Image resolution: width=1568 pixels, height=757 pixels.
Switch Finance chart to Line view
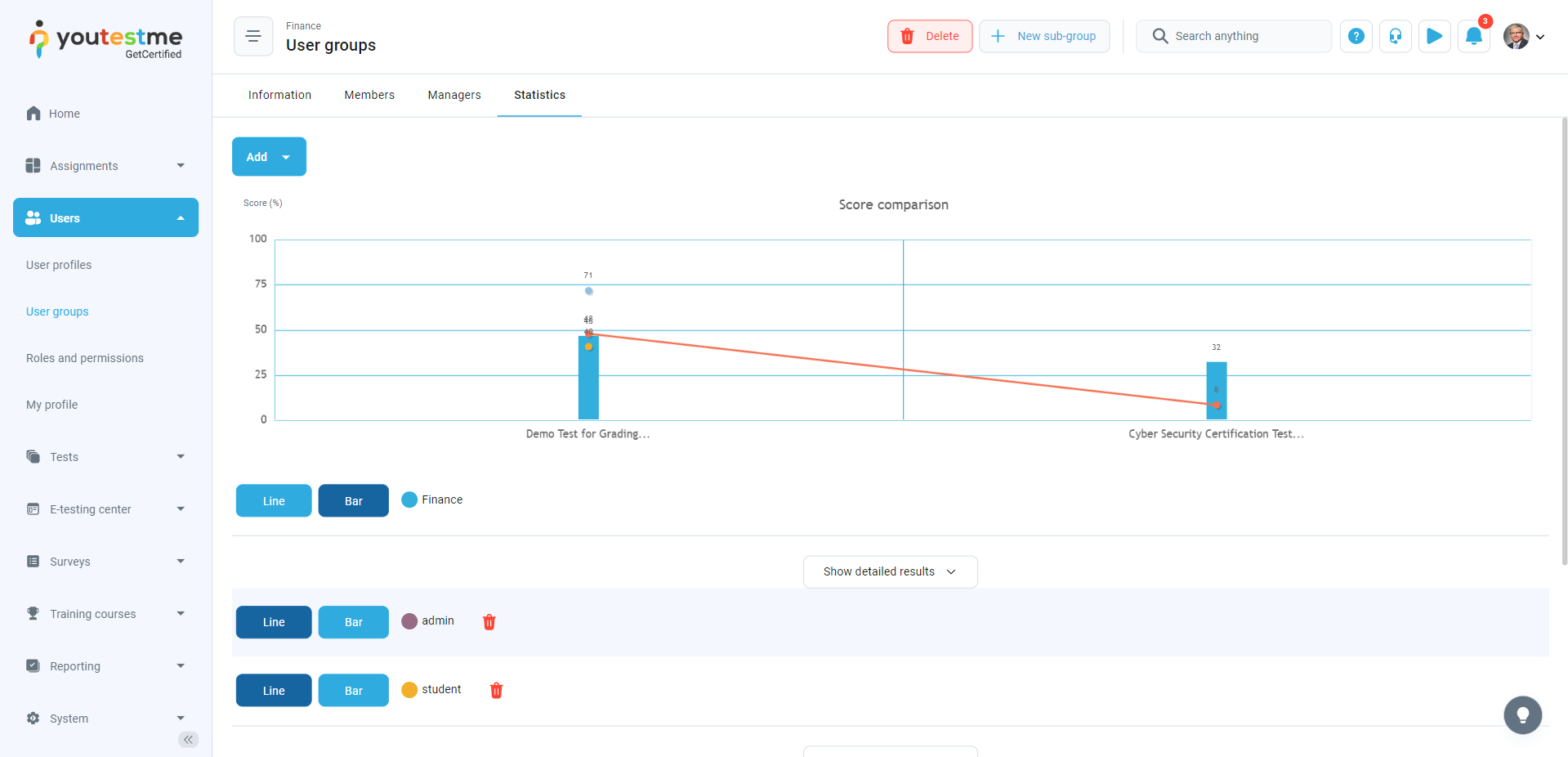coord(274,501)
